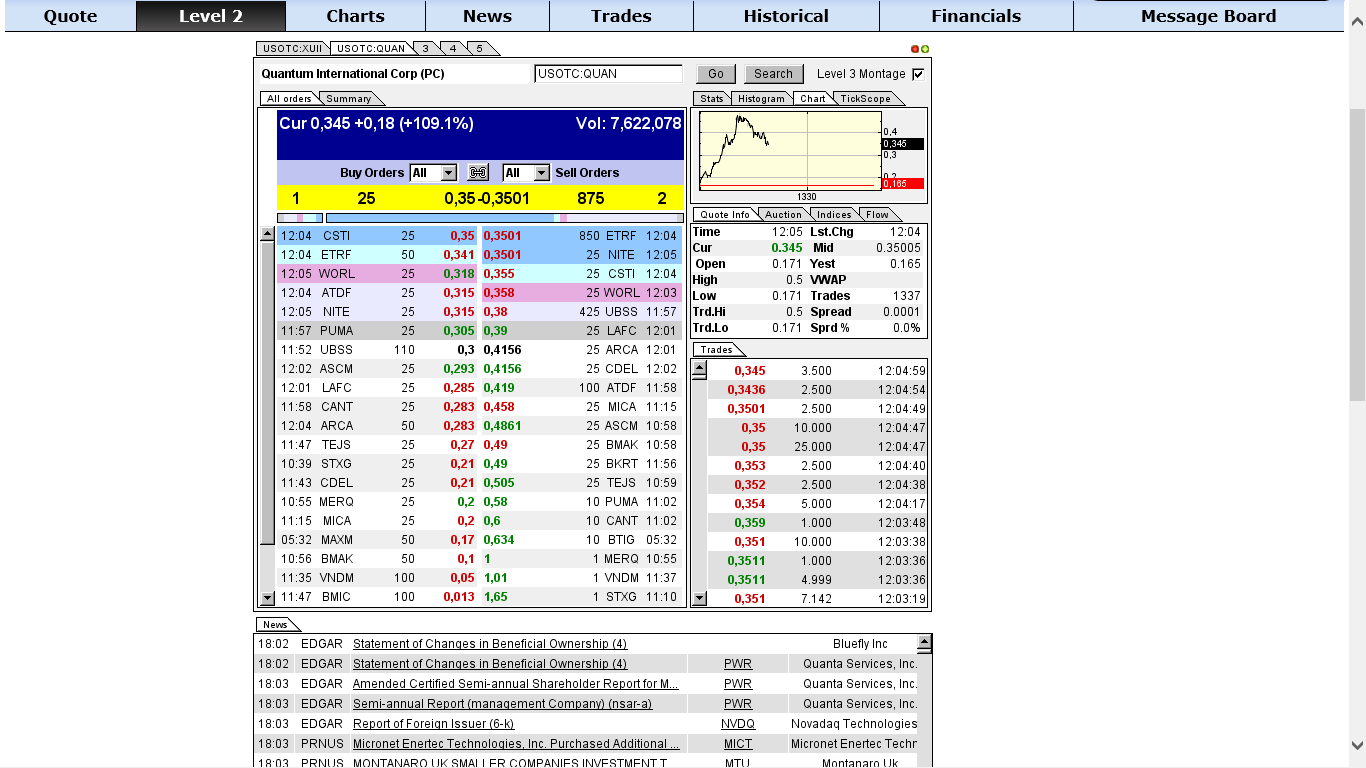Switch to the Summary tab
Viewport: 1366px width, 768px height.
tap(348, 98)
